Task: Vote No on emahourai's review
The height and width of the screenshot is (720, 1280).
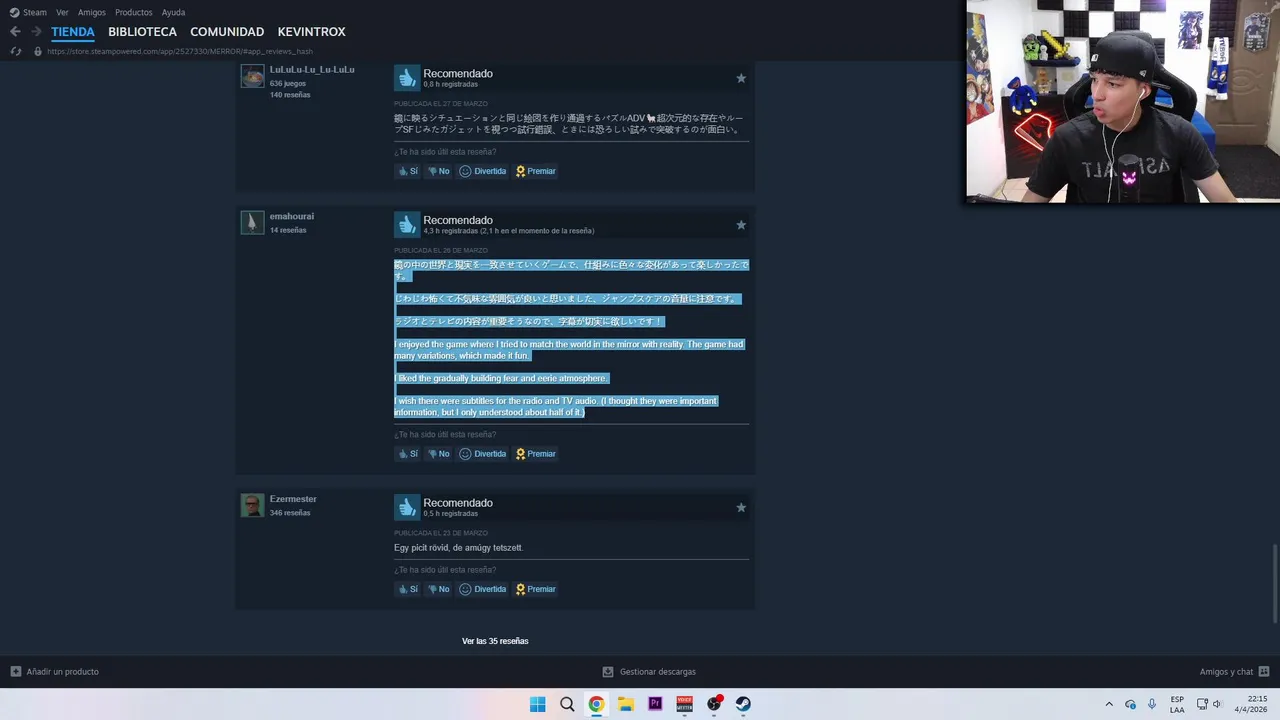Action: pyautogui.click(x=439, y=454)
